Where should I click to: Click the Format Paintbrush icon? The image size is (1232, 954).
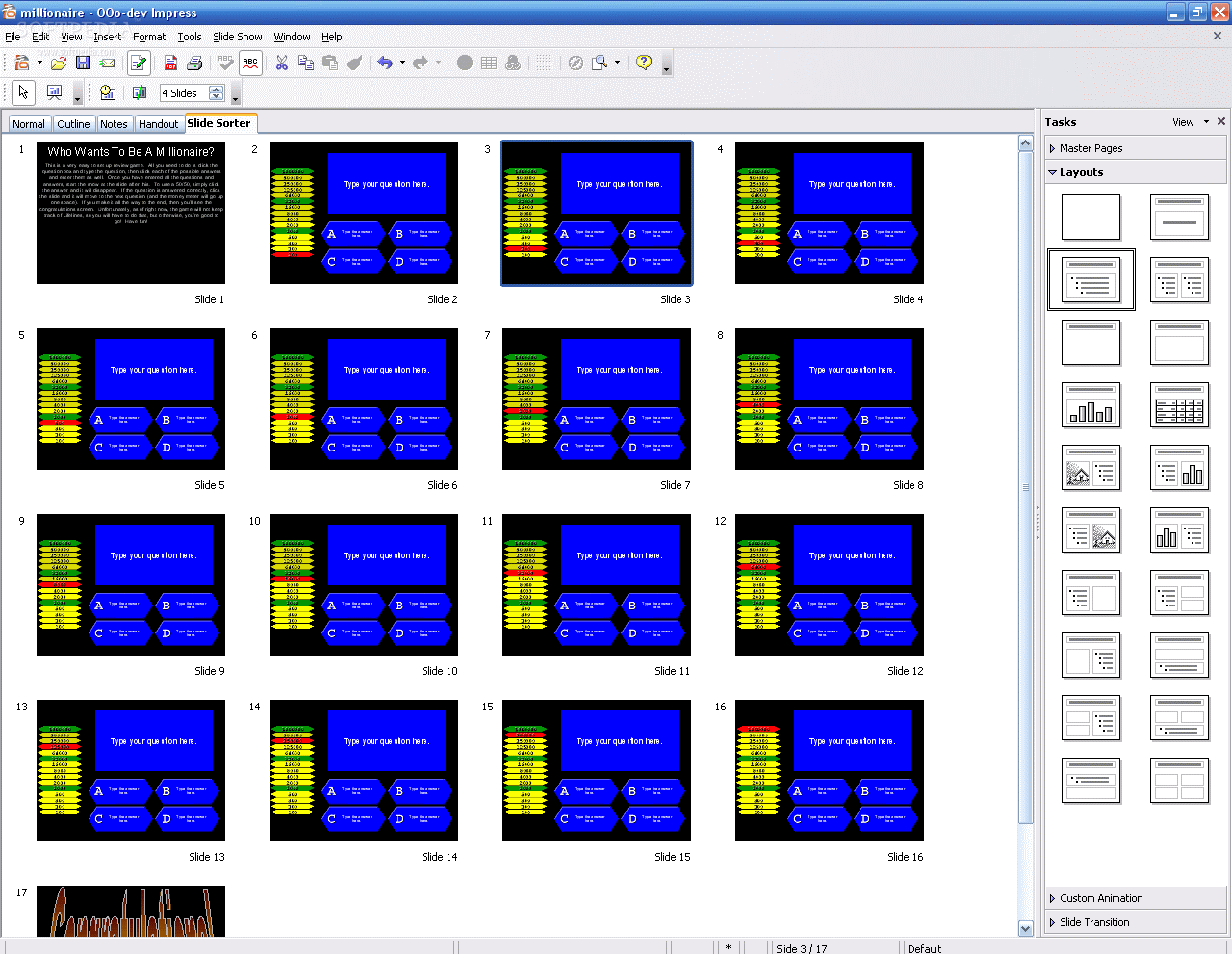354,63
